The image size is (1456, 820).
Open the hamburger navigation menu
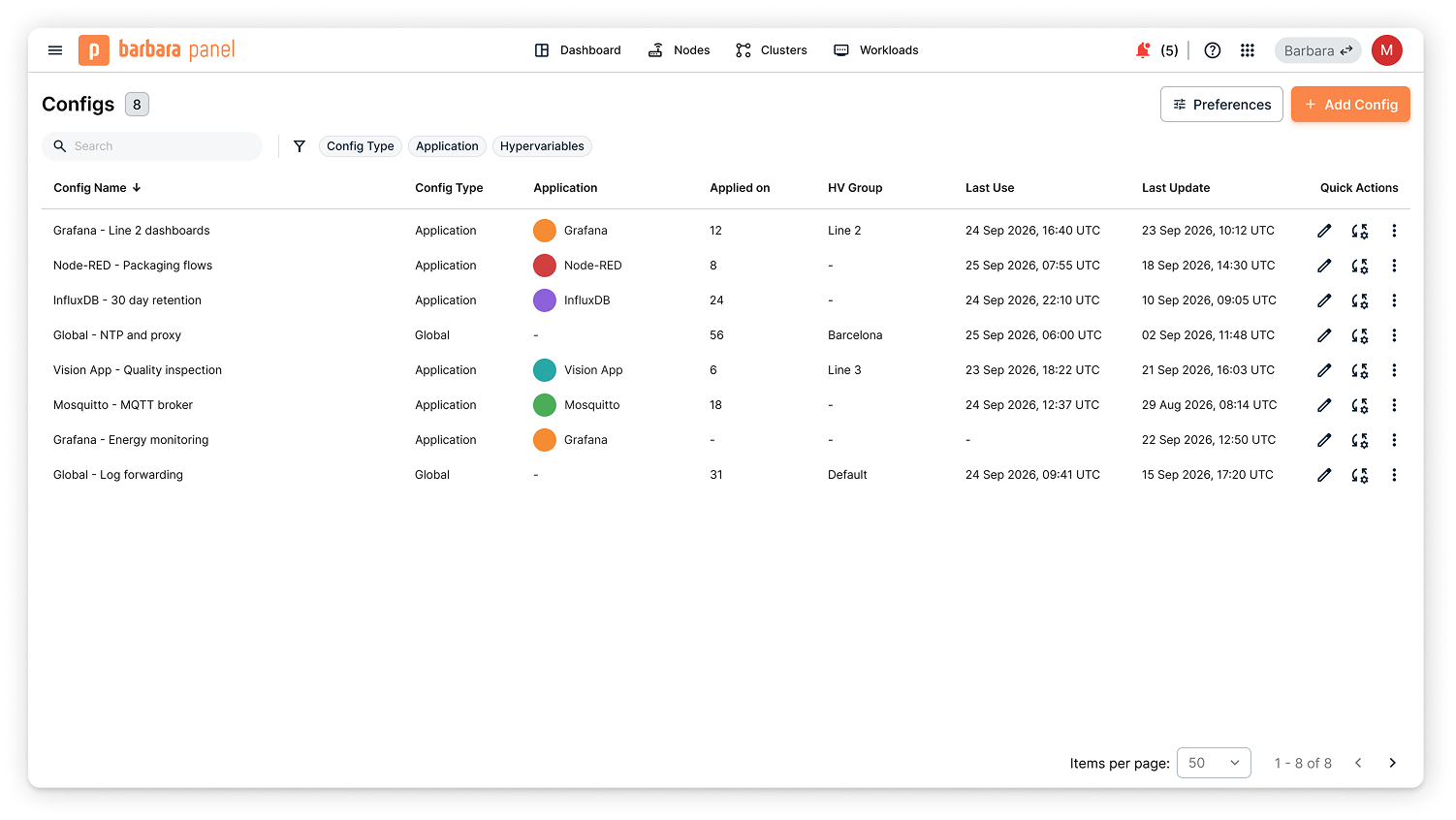(x=55, y=50)
